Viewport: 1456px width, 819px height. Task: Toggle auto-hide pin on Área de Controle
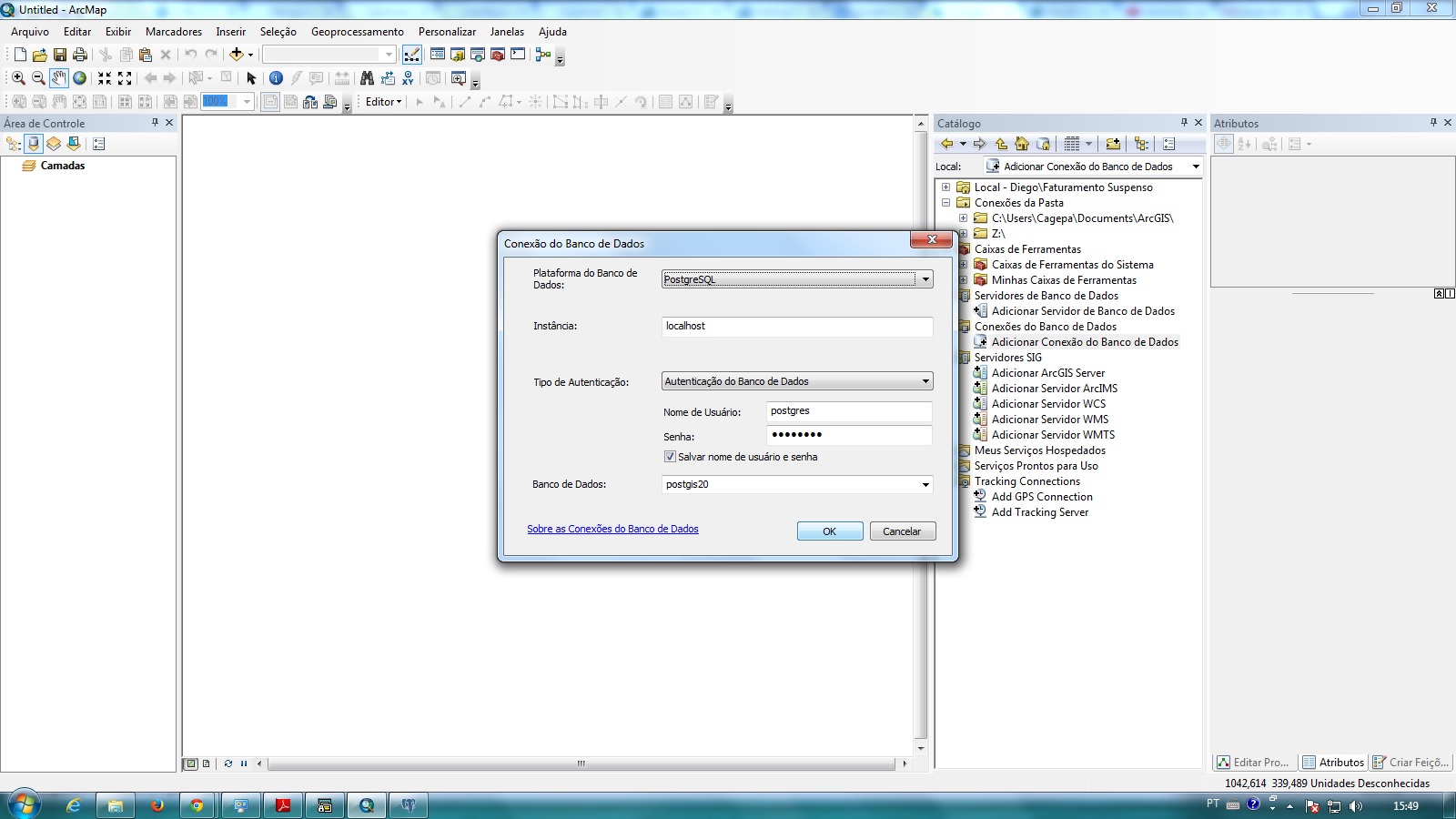[x=155, y=122]
